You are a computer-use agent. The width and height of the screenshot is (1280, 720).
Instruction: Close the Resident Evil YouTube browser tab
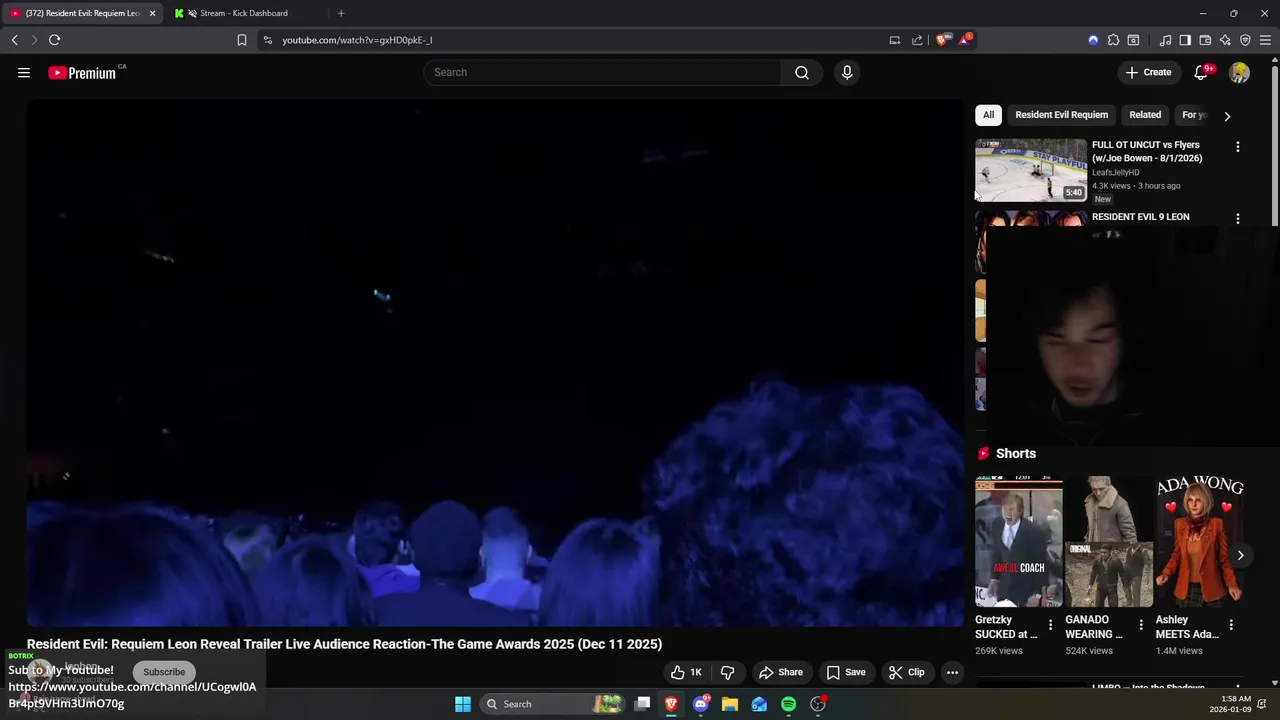pyautogui.click(x=152, y=13)
